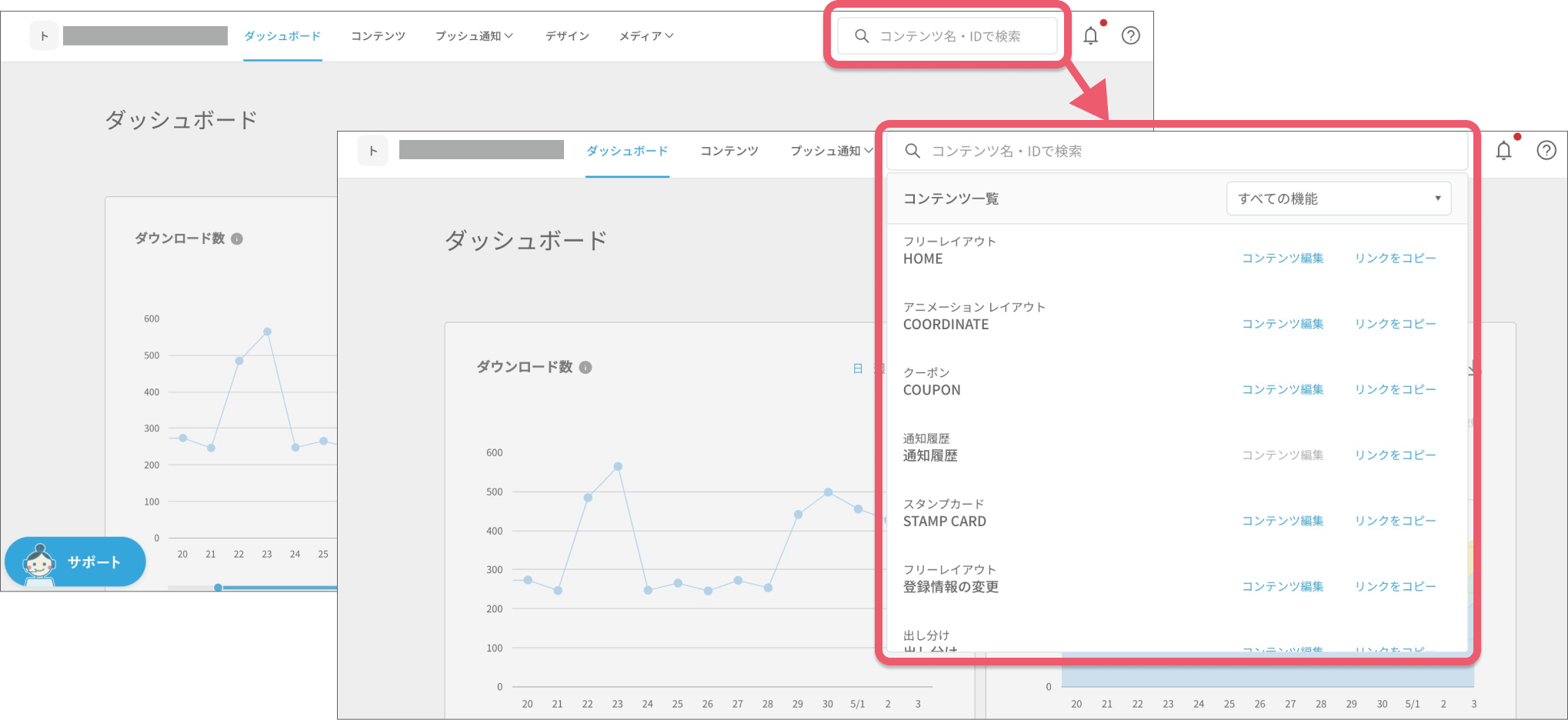Click コンテンツ編集 for HOME
The width and height of the screenshot is (1568, 720).
[x=1283, y=258]
